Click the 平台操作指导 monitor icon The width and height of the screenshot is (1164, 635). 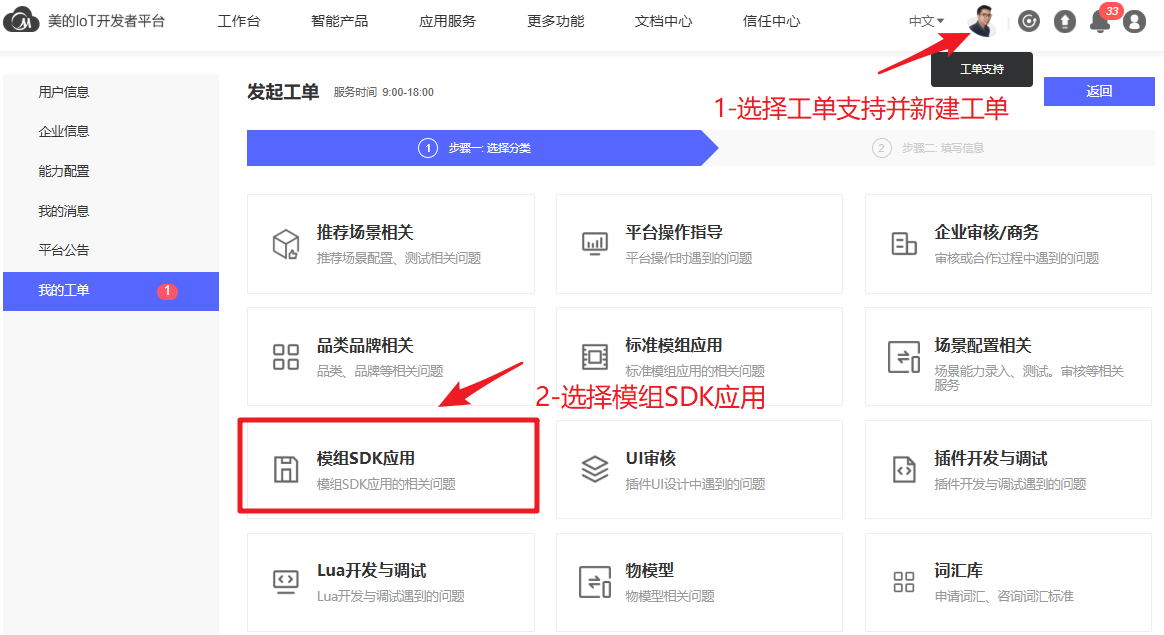pyautogui.click(x=595, y=244)
